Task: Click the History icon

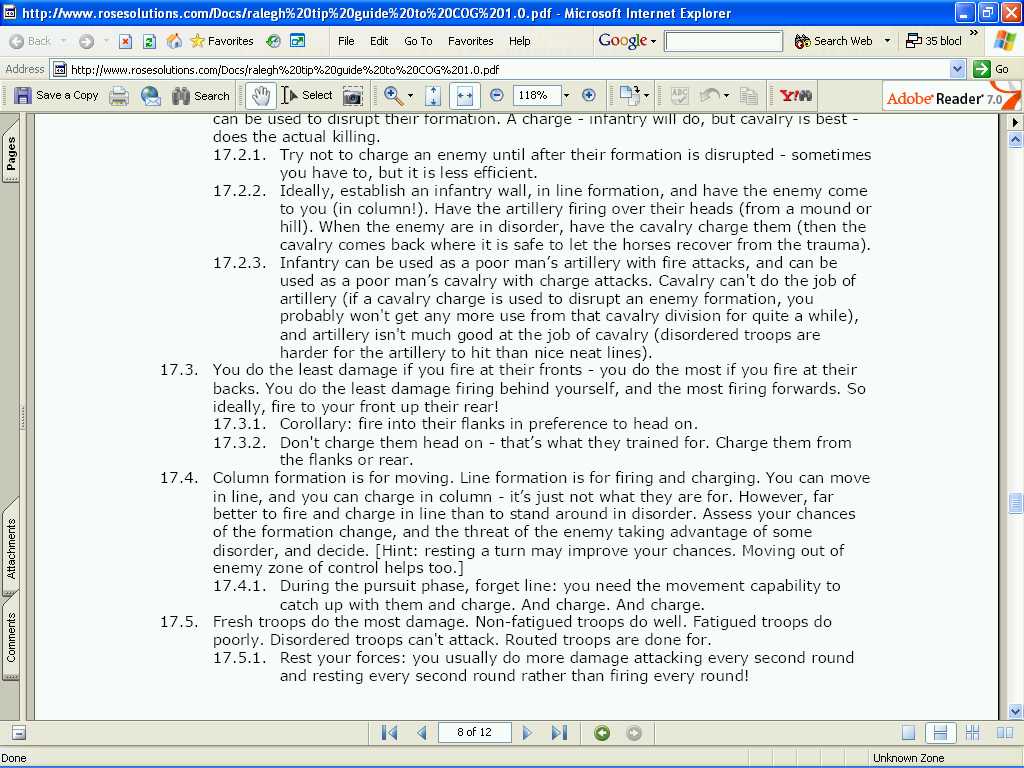Action: (273, 41)
